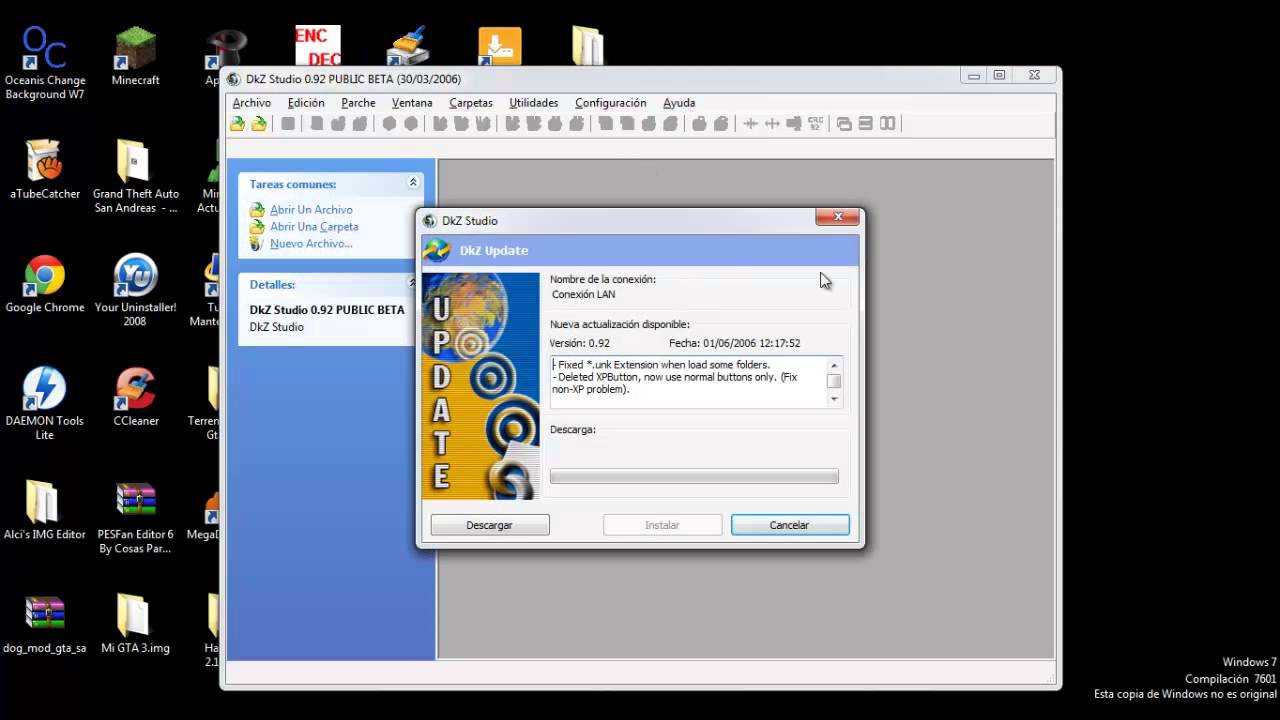Click the Instalar button
The height and width of the screenshot is (720, 1280).
pyautogui.click(x=662, y=525)
